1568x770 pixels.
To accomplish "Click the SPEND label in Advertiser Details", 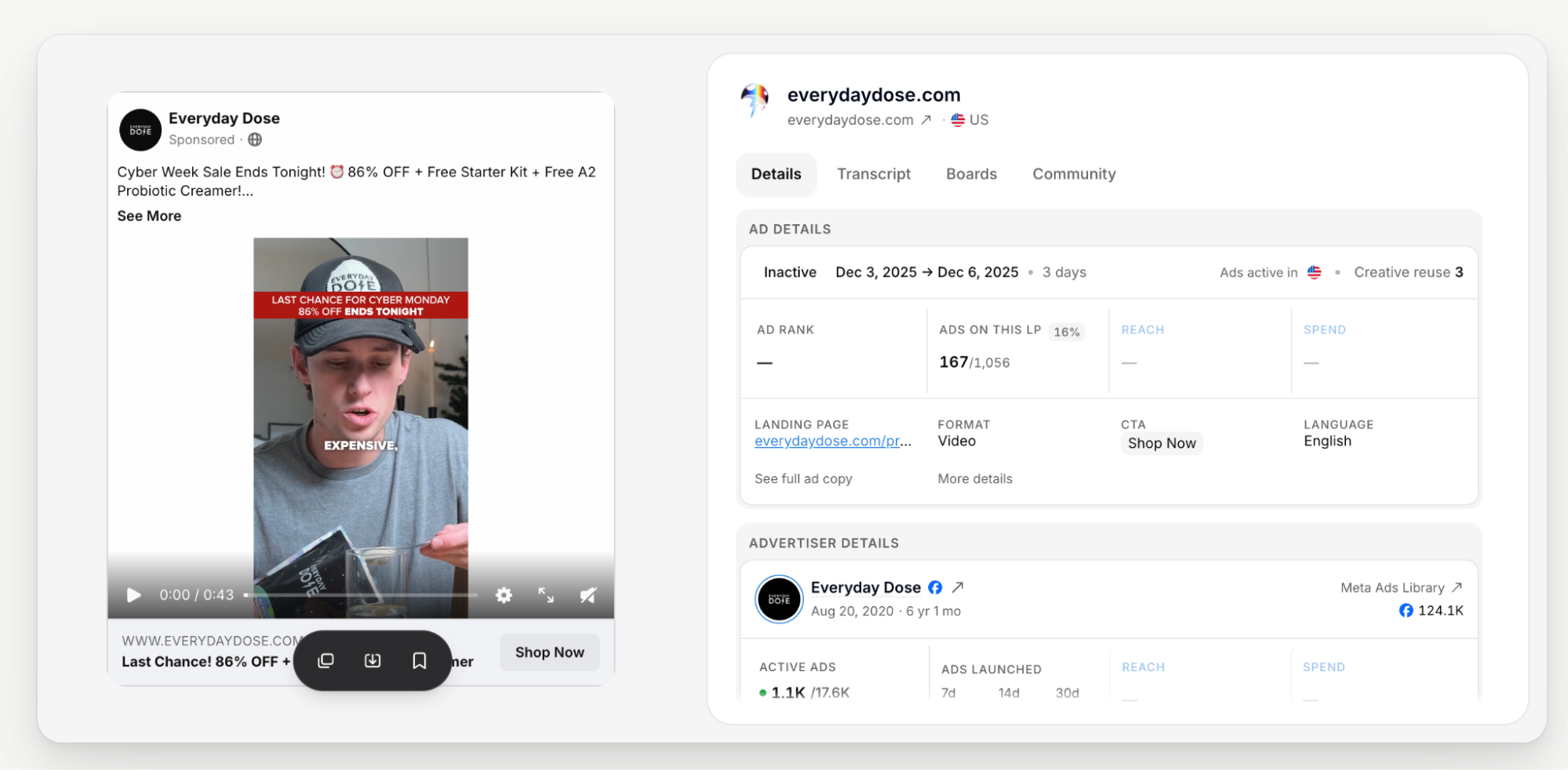I will (1324, 667).
